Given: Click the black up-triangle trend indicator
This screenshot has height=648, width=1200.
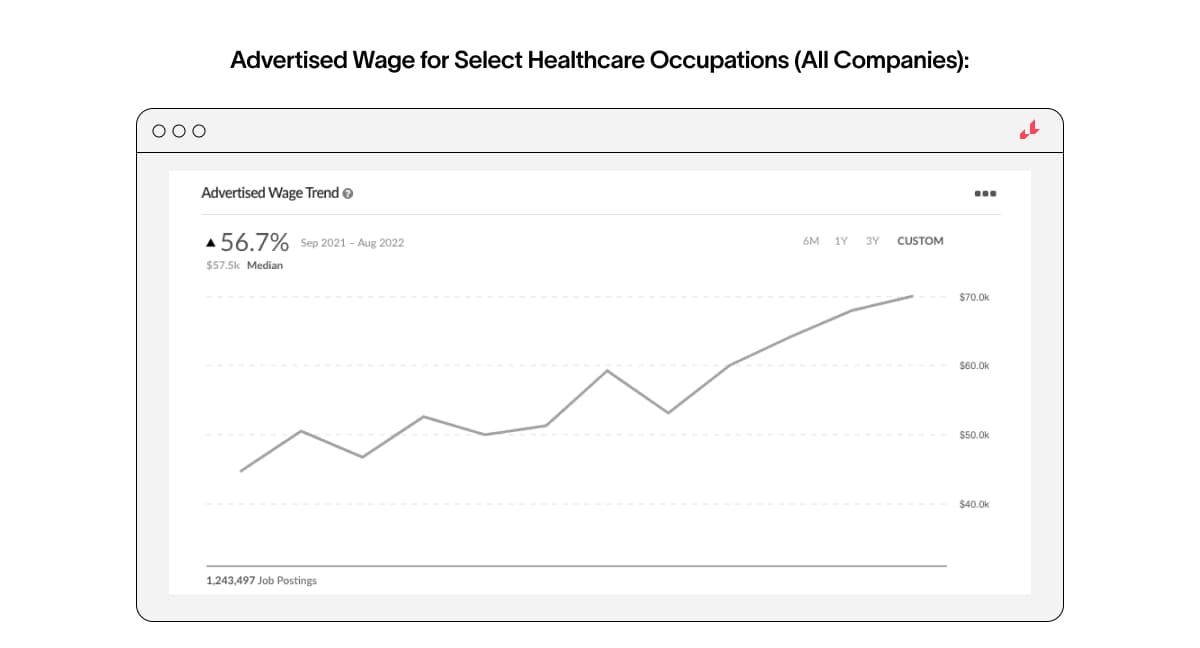Looking at the screenshot, I should click(x=210, y=242).
